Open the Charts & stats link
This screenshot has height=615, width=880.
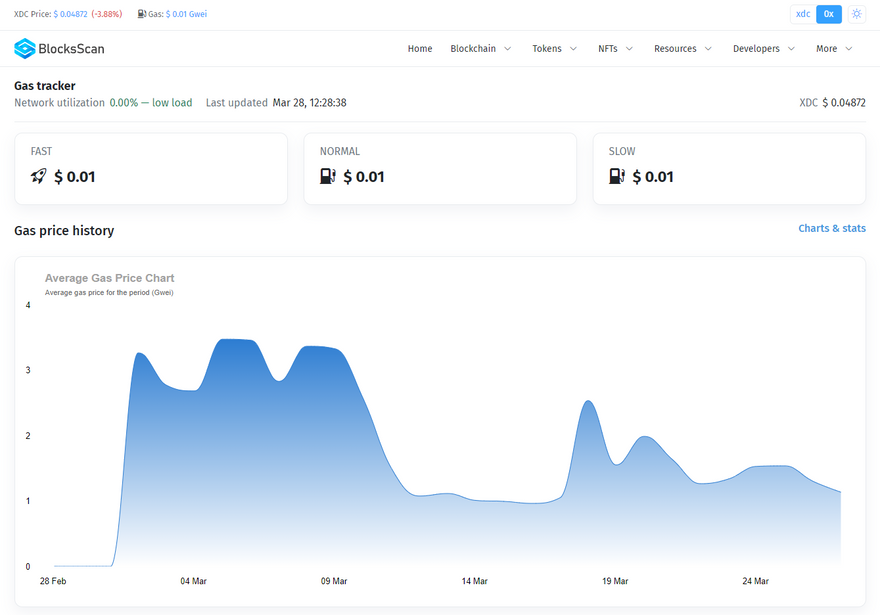[x=831, y=228]
